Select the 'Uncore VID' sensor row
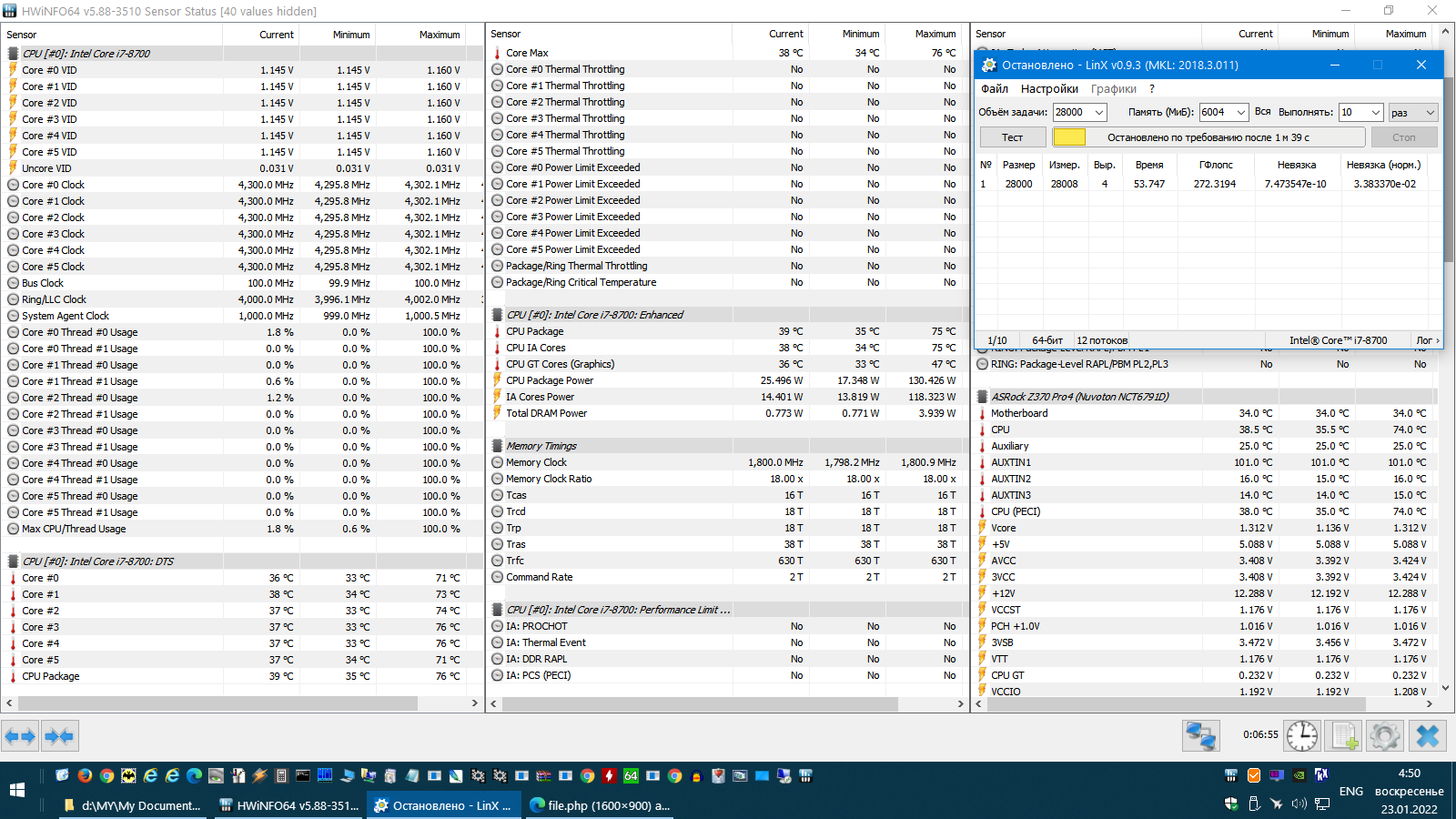This screenshot has height=819, width=1456. (x=244, y=168)
